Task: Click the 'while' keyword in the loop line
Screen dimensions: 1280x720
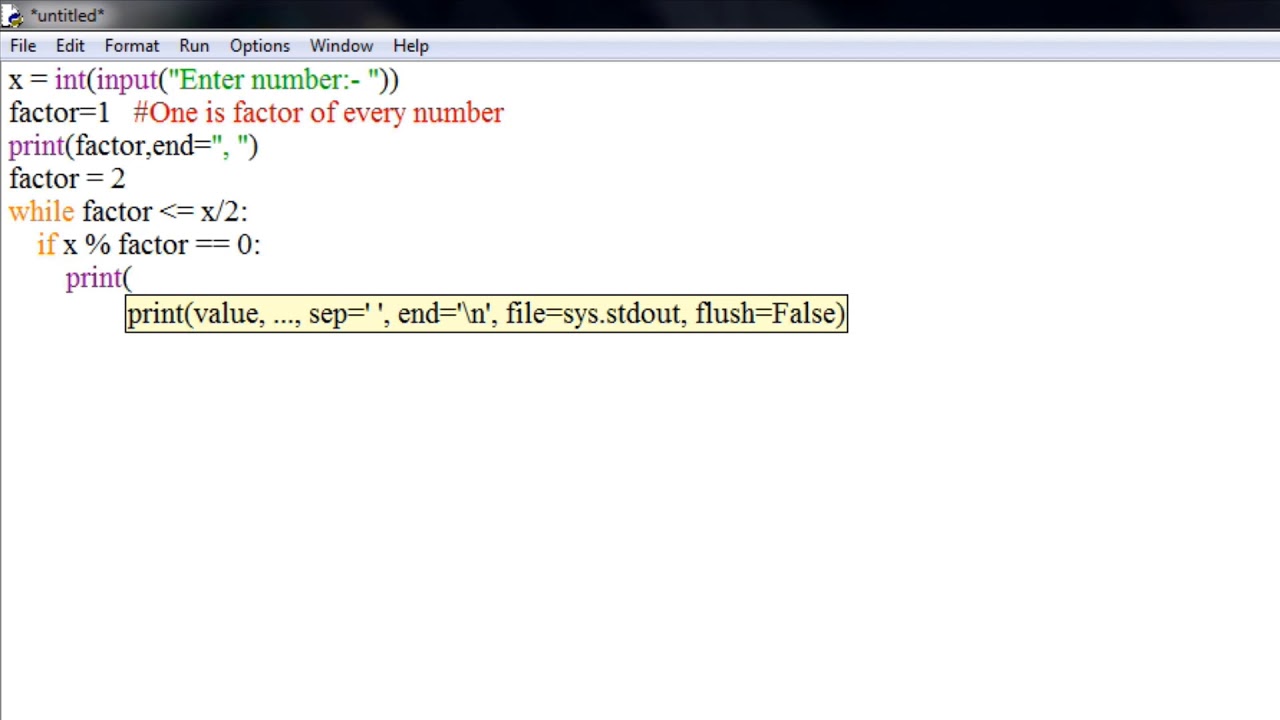Action: (41, 212)
